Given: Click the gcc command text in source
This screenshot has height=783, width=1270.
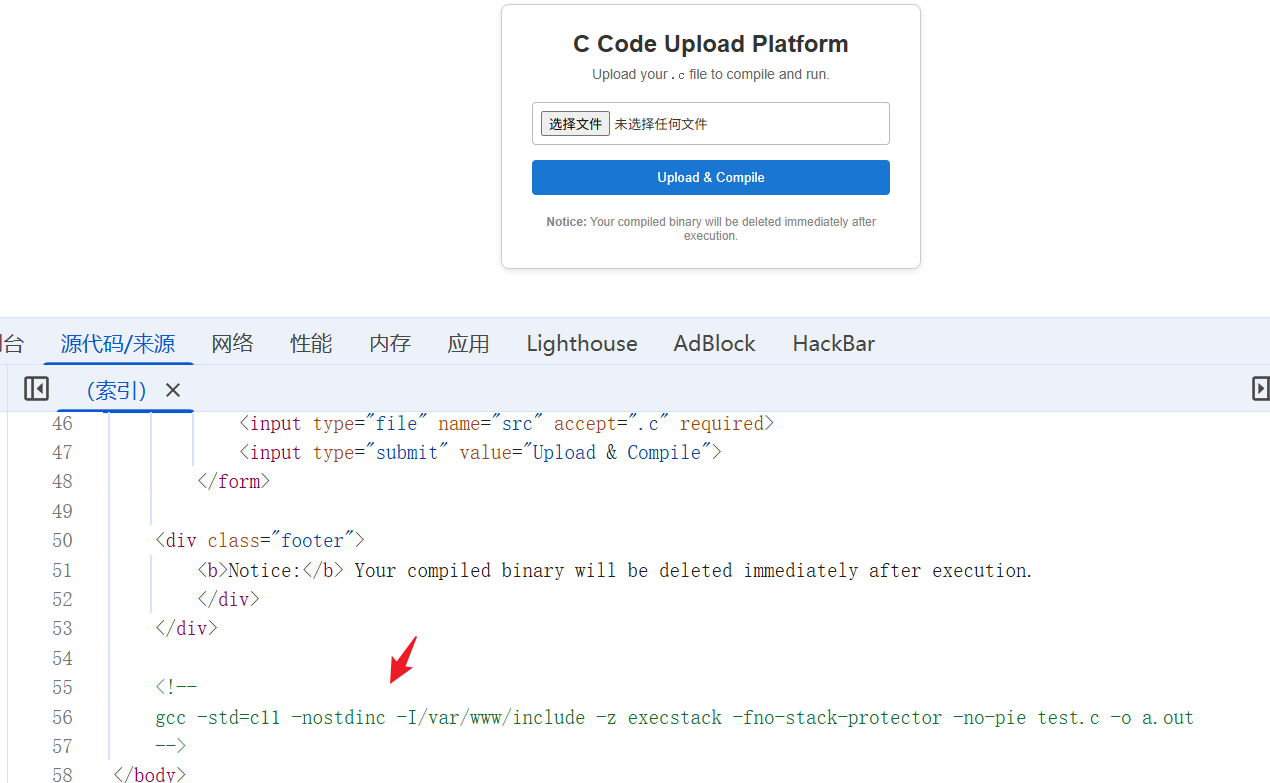Looking at the screenshot, I should (674, 717).
